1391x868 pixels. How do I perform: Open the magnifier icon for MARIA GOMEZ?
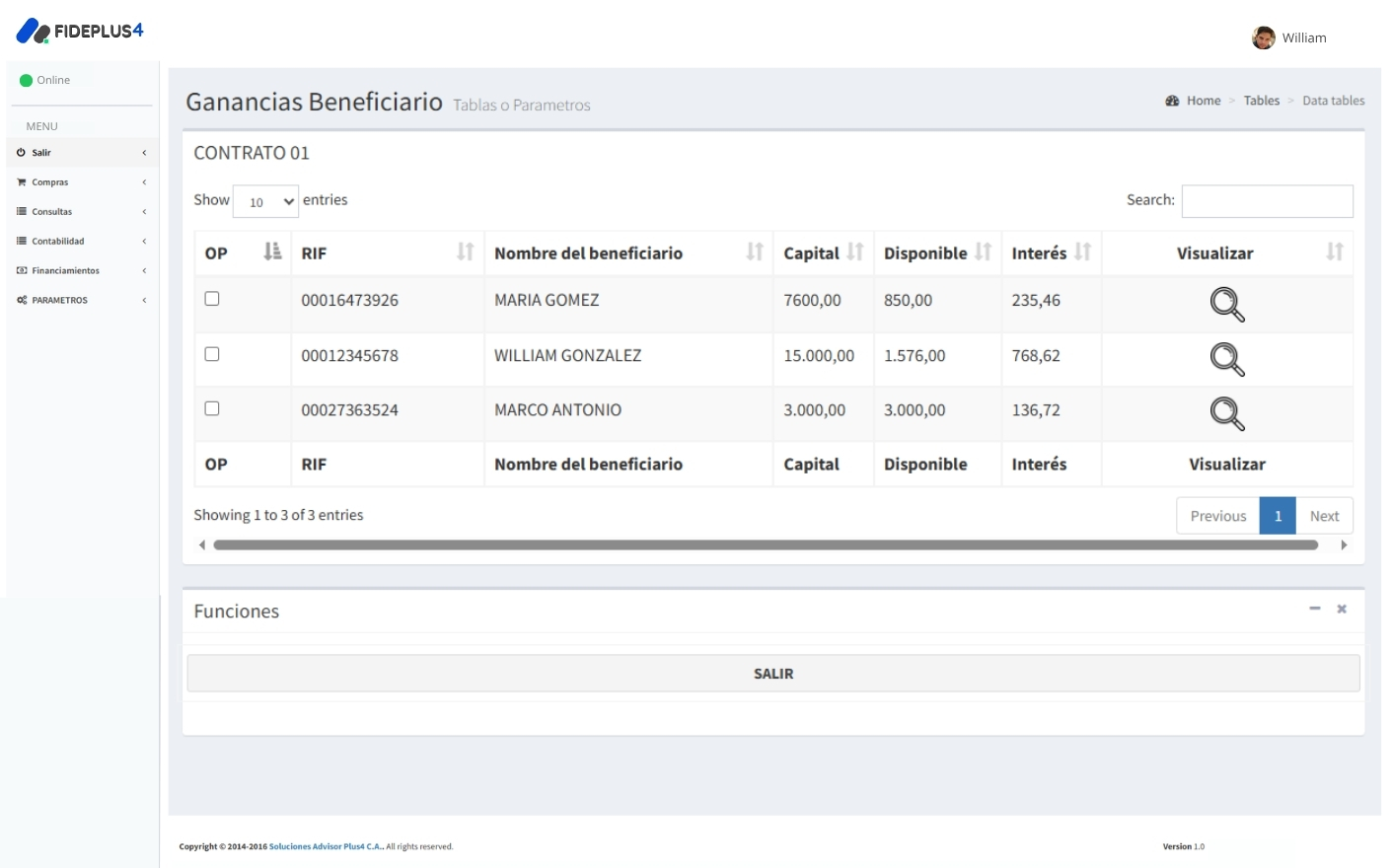coord(1226,304)
